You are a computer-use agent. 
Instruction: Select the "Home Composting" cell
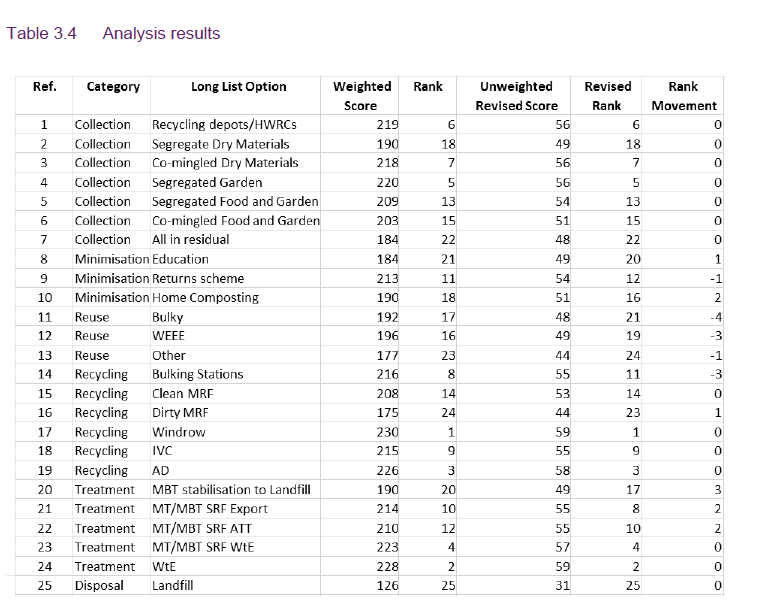click(x=205, y=298)
